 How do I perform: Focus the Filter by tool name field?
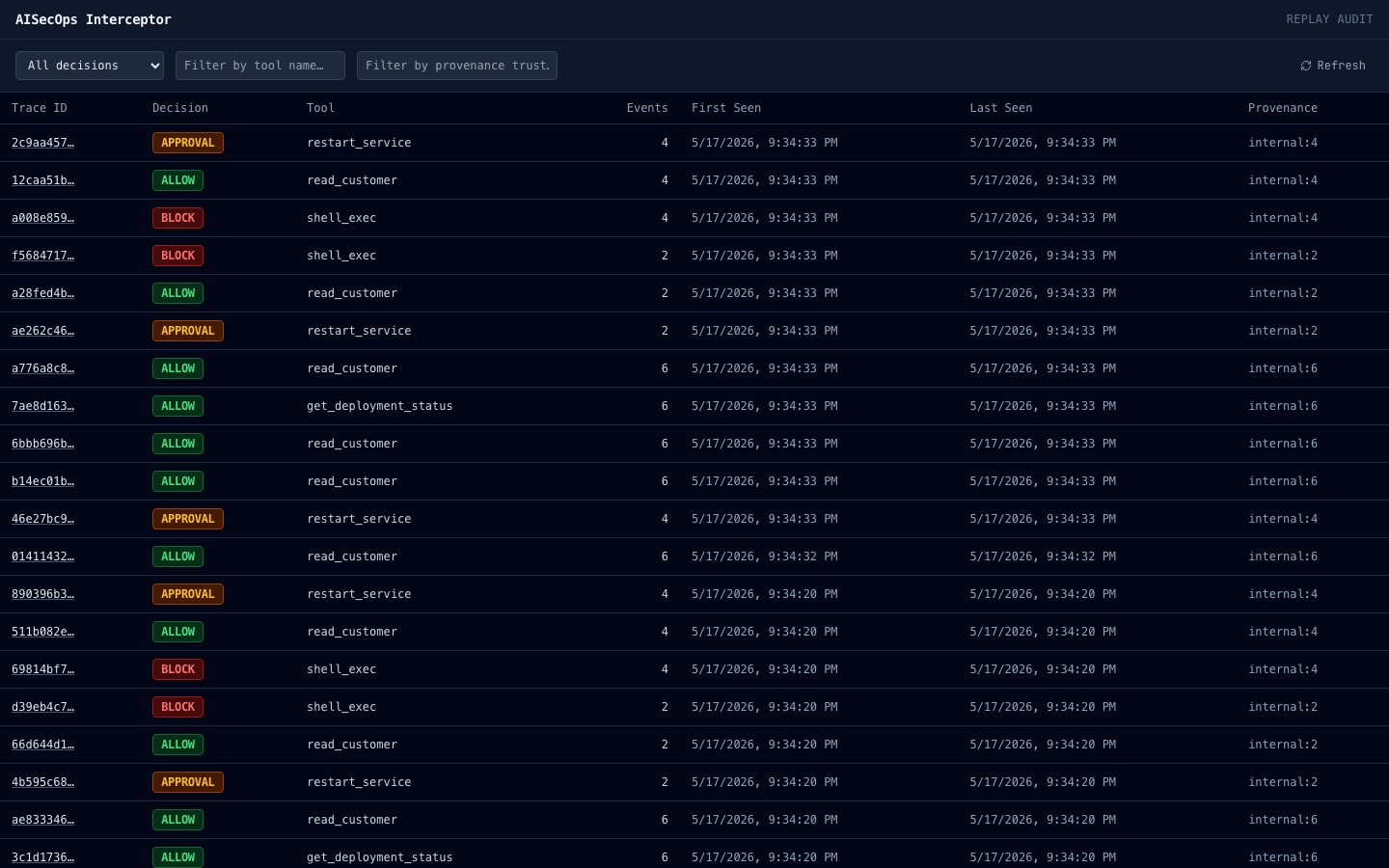[x=260, y=66]
